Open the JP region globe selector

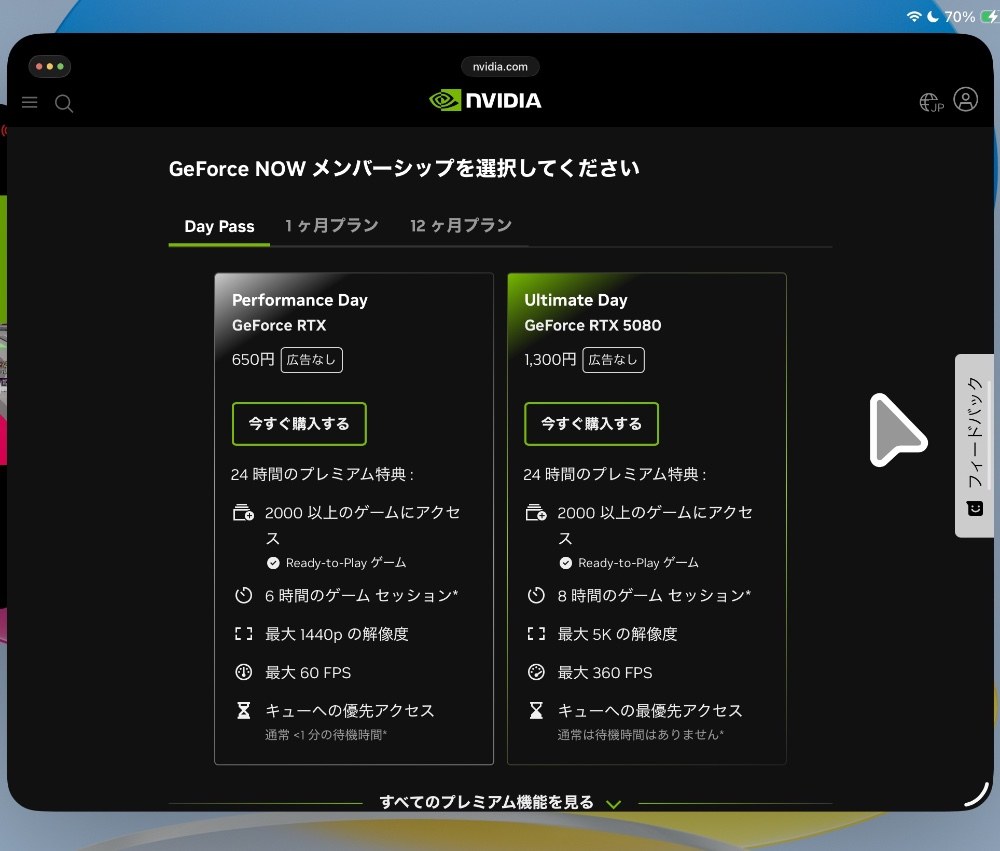931,102
